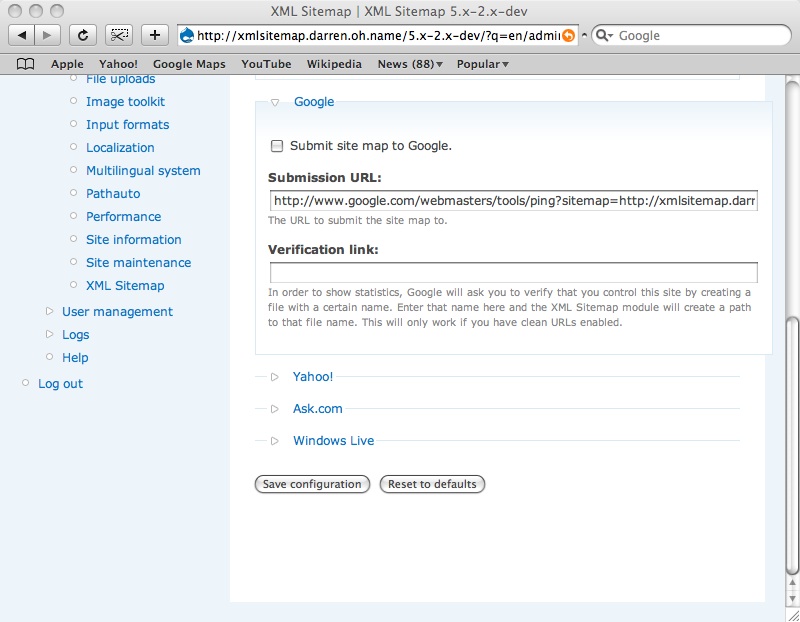Click the Log out link
The width and height of the screenshot is (800, 622).
coord(60,384)
